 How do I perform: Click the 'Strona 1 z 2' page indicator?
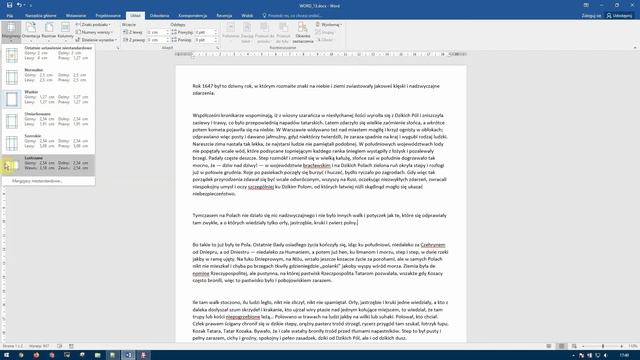coord(13,346)
